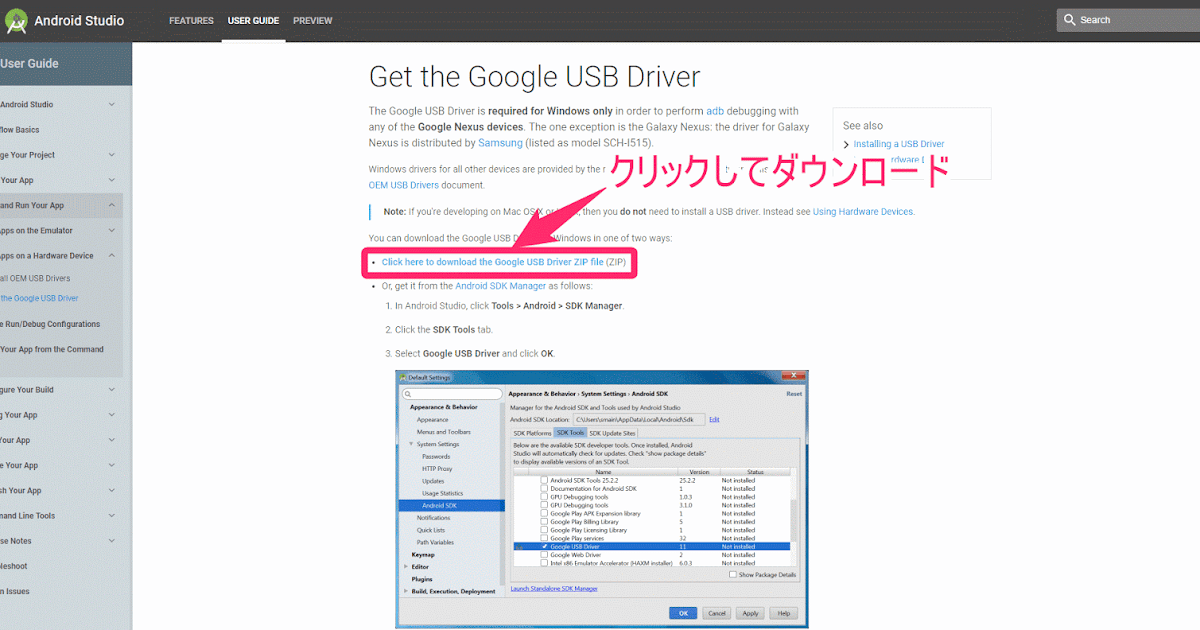The width and height of the screenshot is (1200, 630).
Task: Select Keymap in the dialog tree
Action: tap(423, 554)
